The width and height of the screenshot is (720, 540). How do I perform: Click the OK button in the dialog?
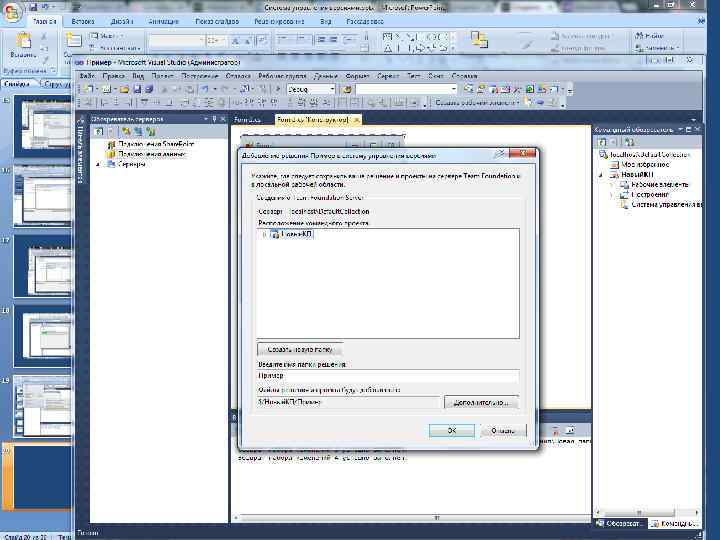(x=452, y=430)
